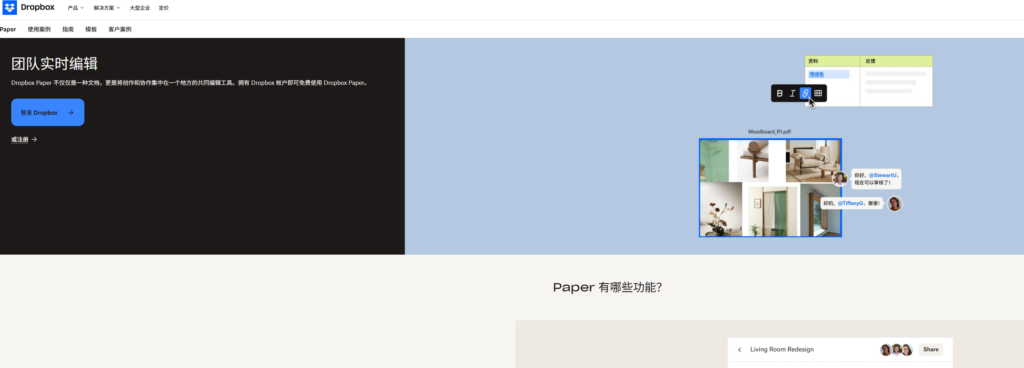Click the avatar next to @TiffanyG reply
Viewport: 1024px width, 368px height.
895,204
